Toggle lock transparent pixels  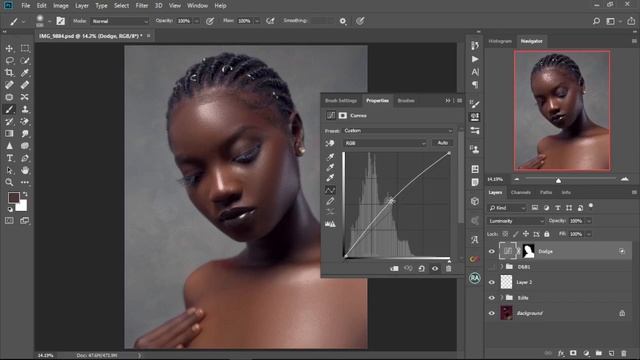(505, 234)
